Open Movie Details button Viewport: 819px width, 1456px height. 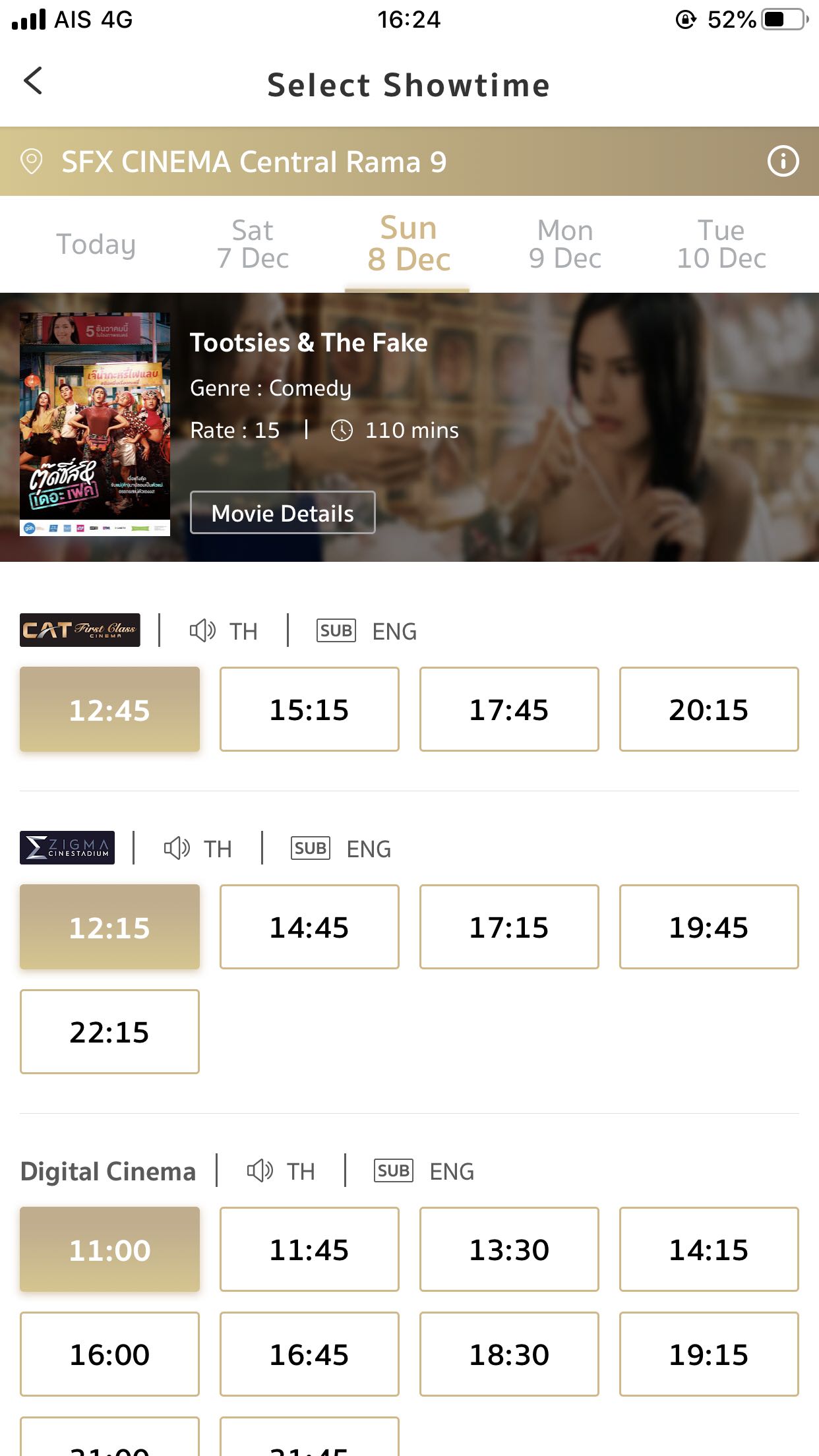283,512
